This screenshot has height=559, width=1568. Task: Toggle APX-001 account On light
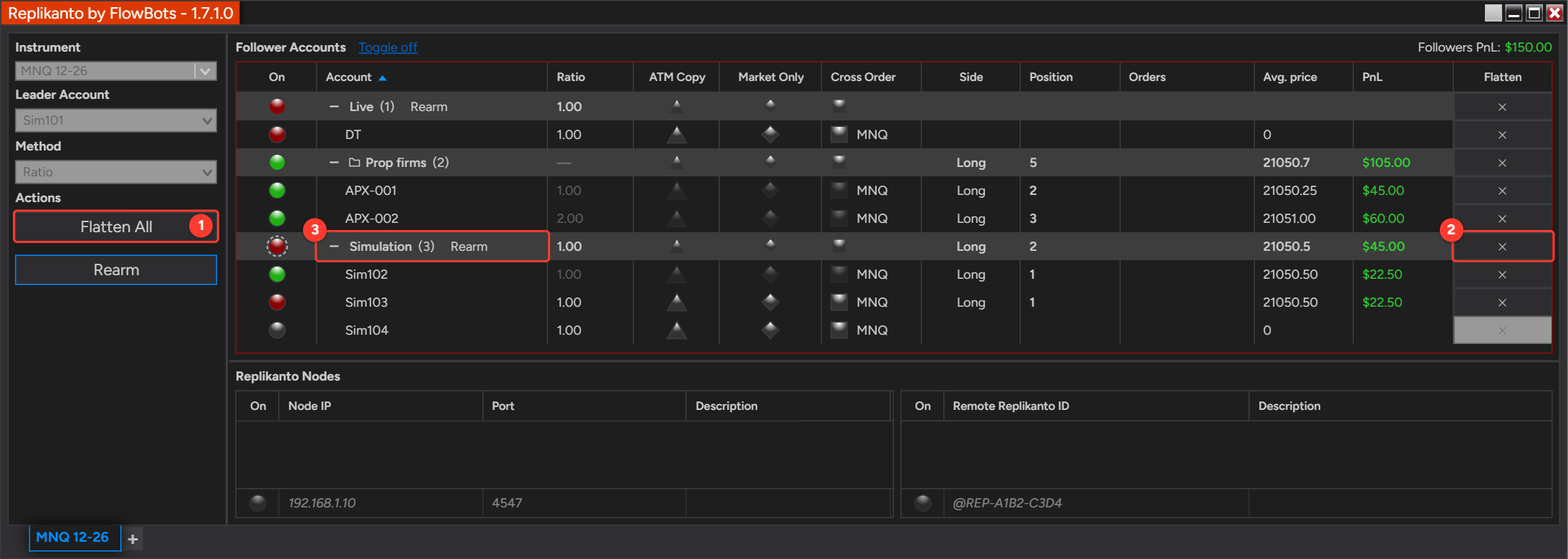coord(277,190)
